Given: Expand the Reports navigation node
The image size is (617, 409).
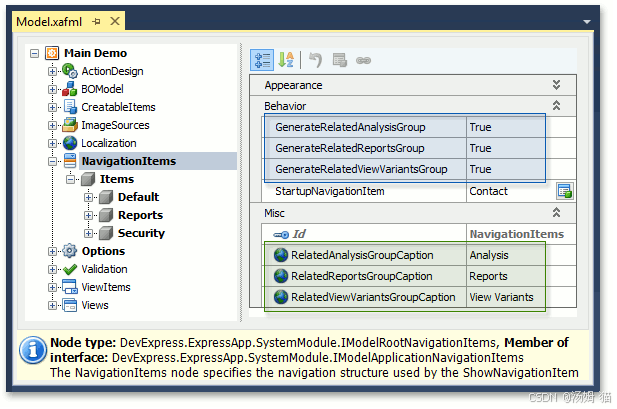Looking at the screenshot, I should pyautogui.click(x=89, y=215).
